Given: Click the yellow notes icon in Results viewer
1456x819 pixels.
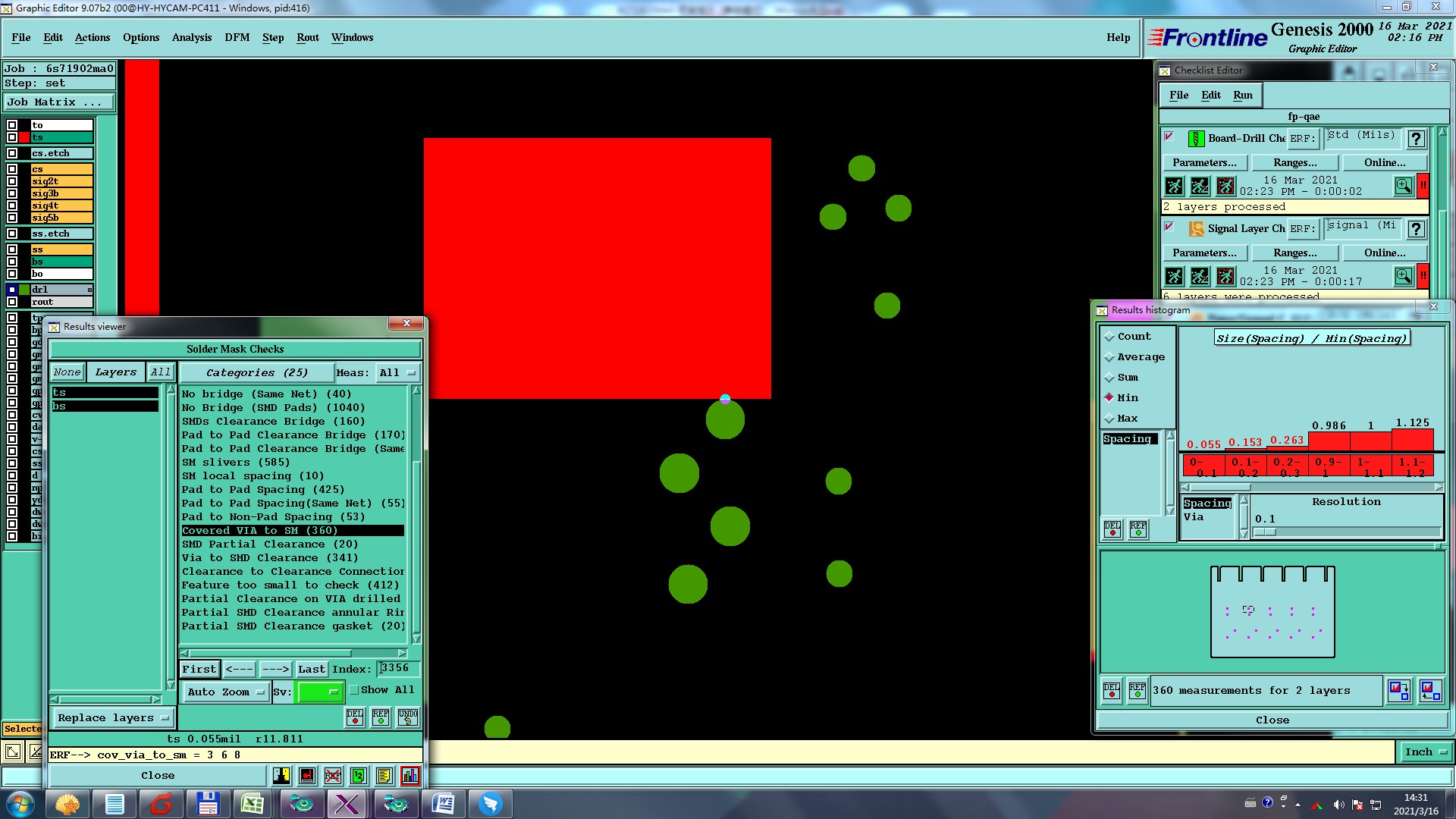Looking at the screenshot, I should click(x=384, y=776).
